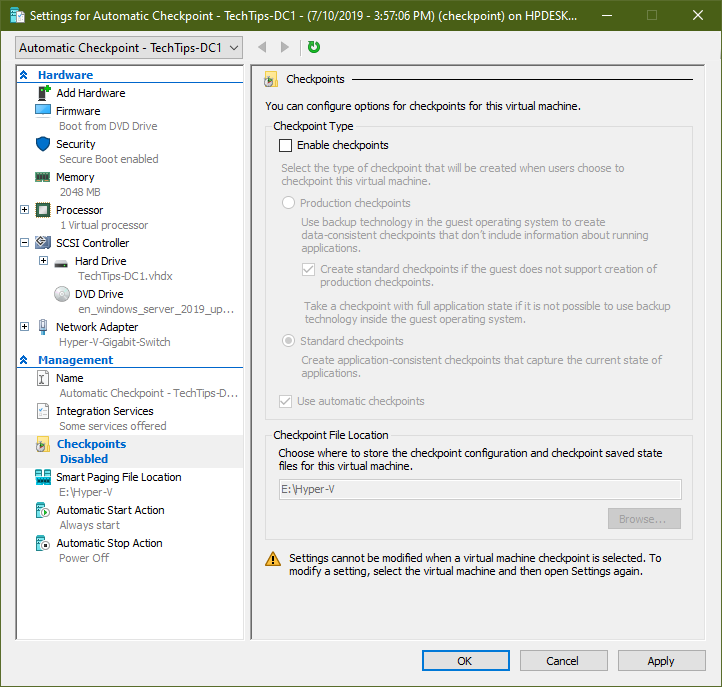722x687 pixels.
Task: Click the Apply button
Action: point(662,661)
